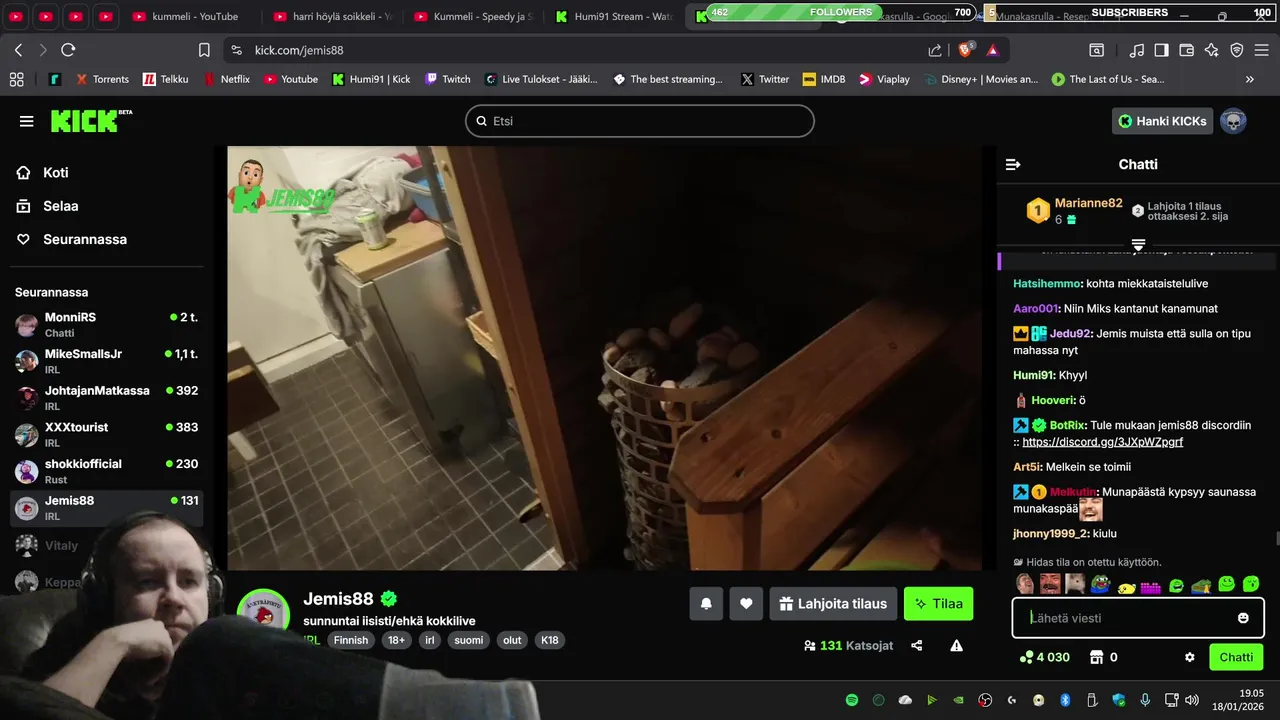Open Seurannassa in the sidebar navigation
Screen dimensions: 1280x720
(71, 239)
